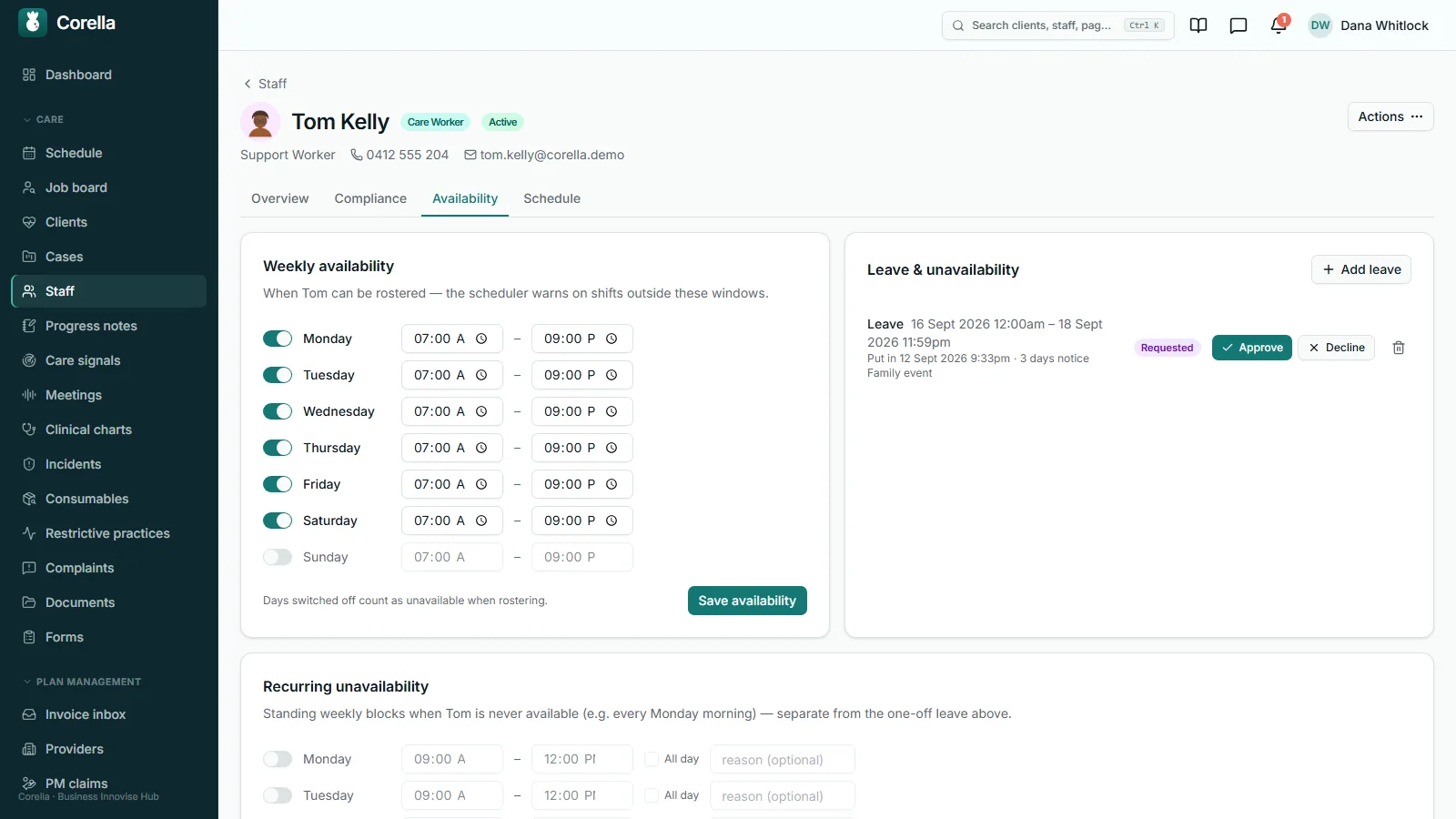Open Care signals in sidebar
This screenshot has width=1456, height=819.
point(108,360)
